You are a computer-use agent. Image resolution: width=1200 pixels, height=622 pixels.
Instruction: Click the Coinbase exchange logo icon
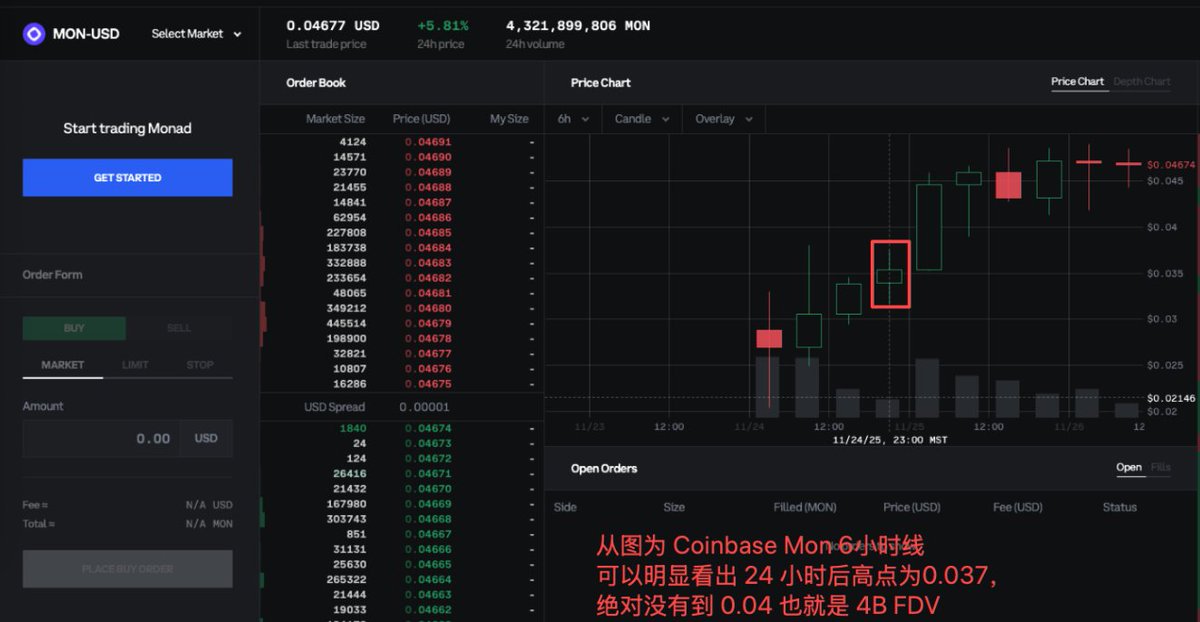pyautogui.click(x=34, y=34)
